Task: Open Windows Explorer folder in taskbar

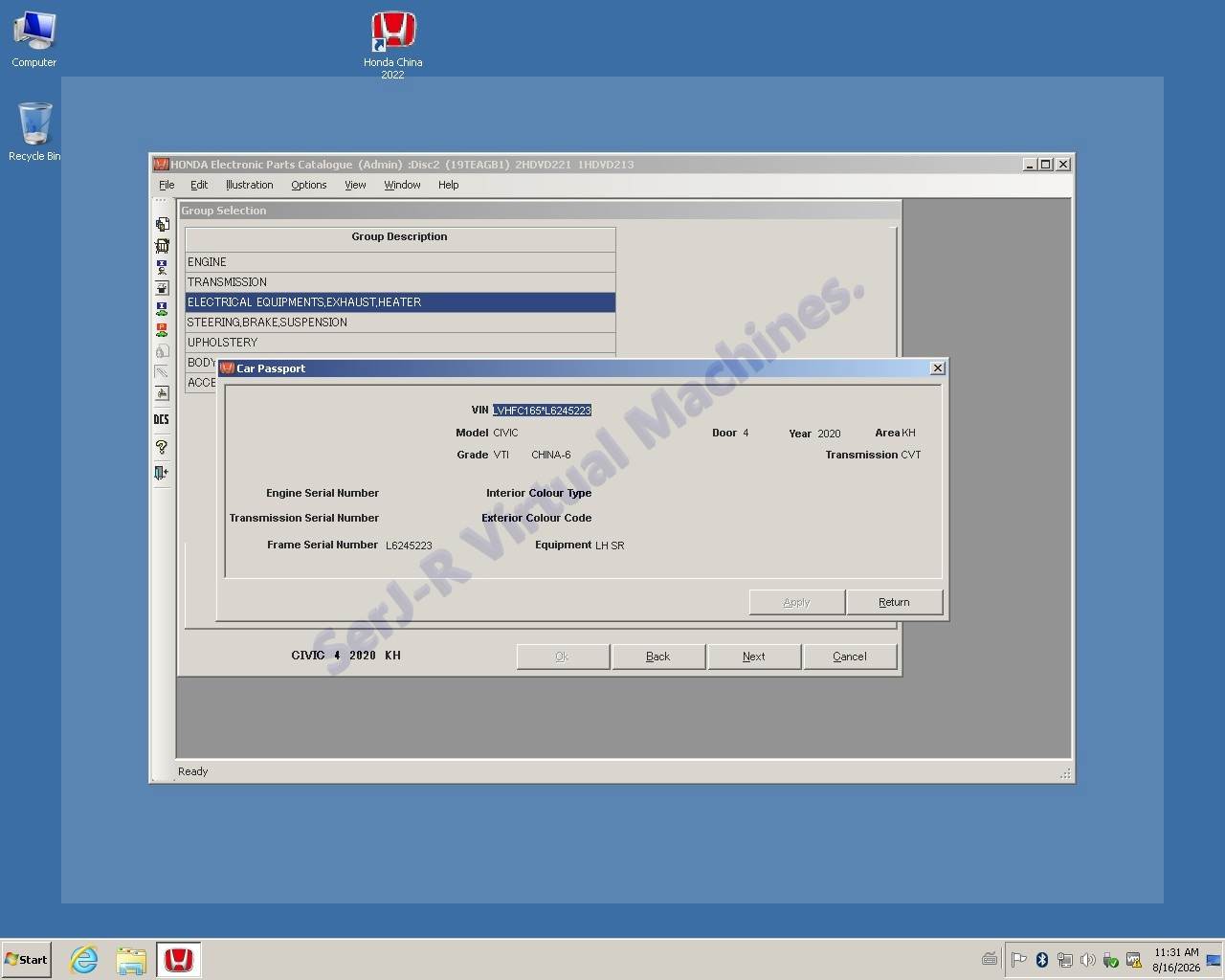Action: (x=131, y=959)
